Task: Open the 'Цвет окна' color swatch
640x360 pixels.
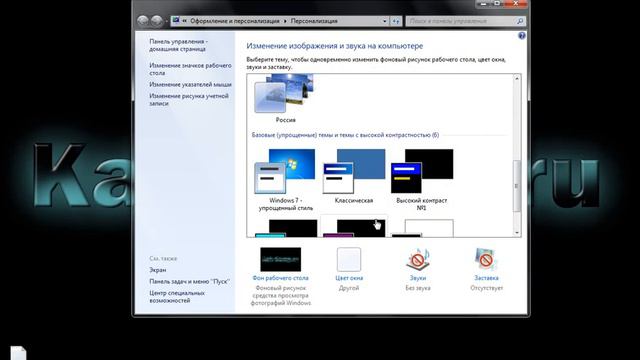Action: point(349,259)
